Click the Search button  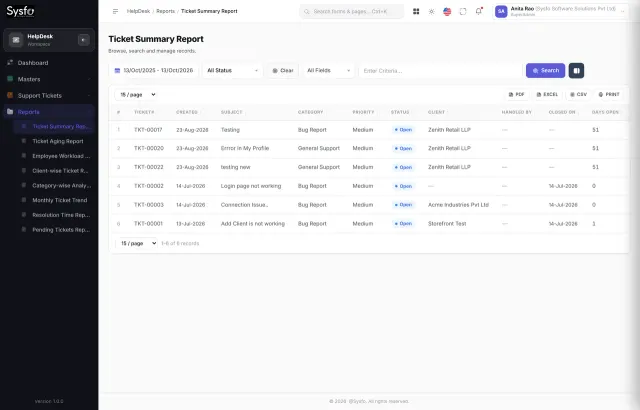tap(545, 71)
